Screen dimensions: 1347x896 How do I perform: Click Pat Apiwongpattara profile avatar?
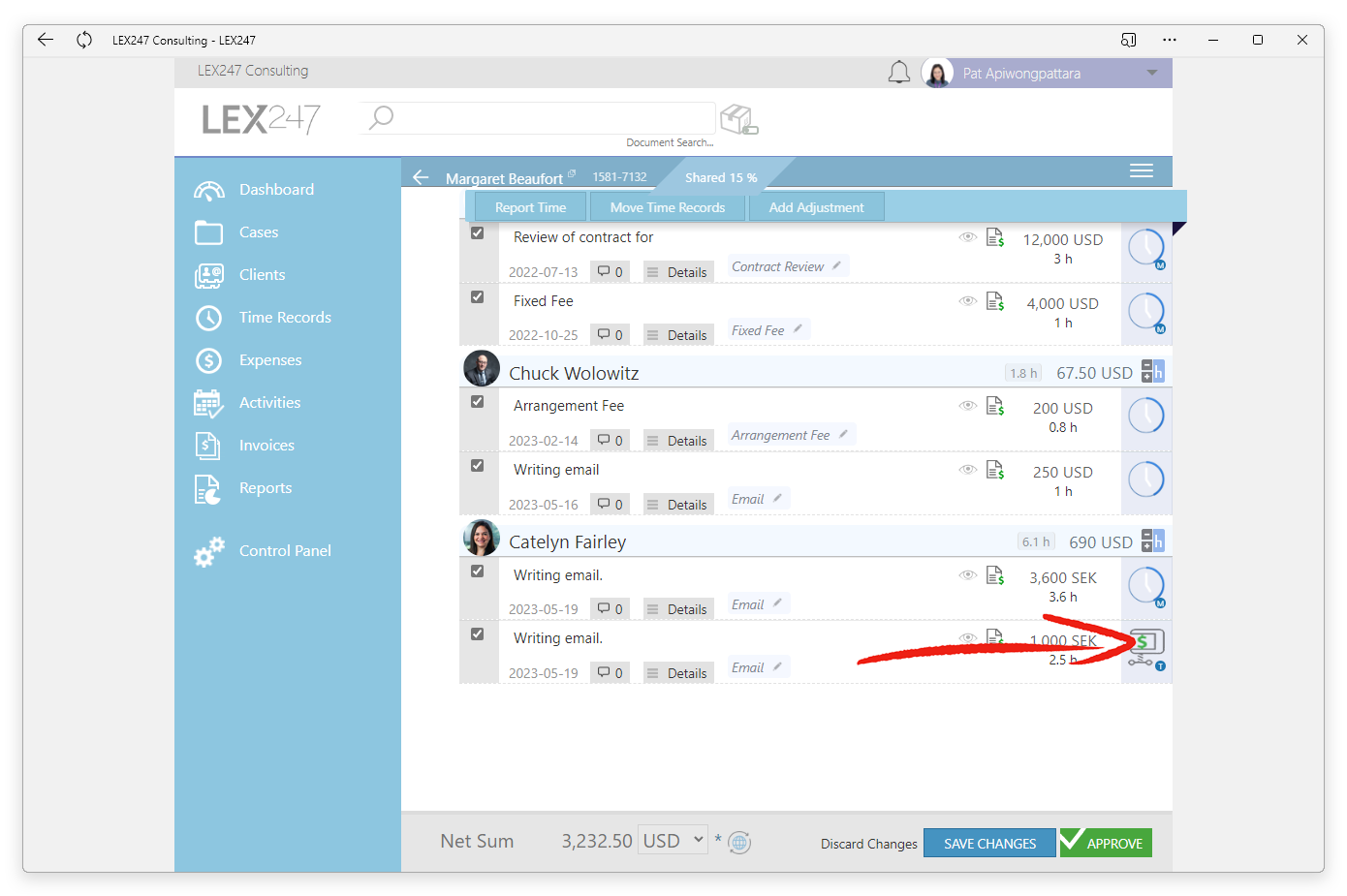[x=937, y=73]
